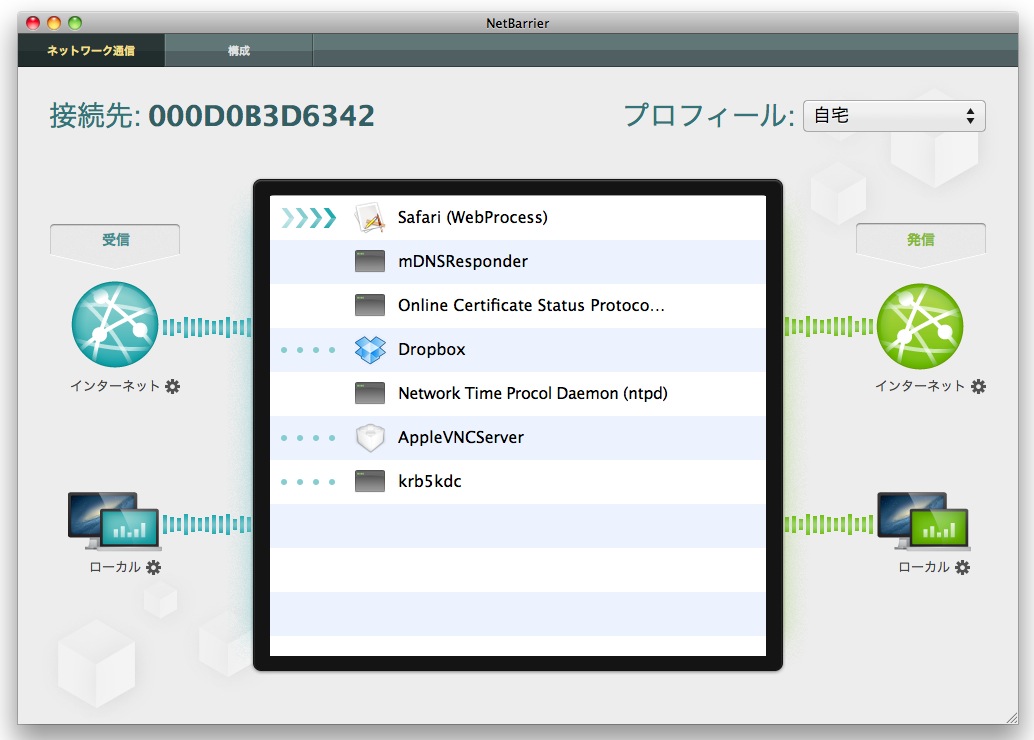The height and width of the screenshot is (740, 1034).
Task: Open settings gear for outgoing ローカル
Action: (x=963, y=567)
